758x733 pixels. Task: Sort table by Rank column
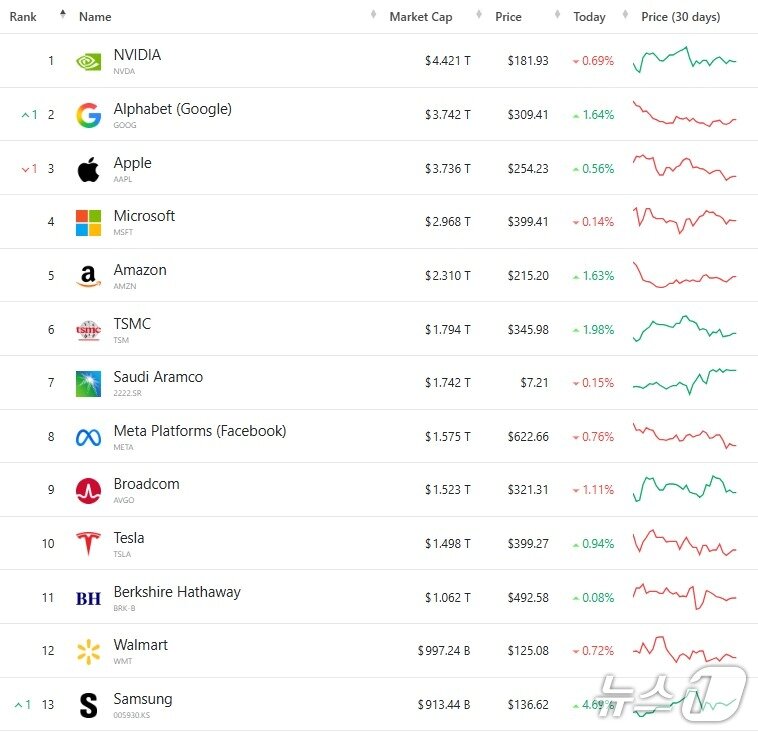23,17
